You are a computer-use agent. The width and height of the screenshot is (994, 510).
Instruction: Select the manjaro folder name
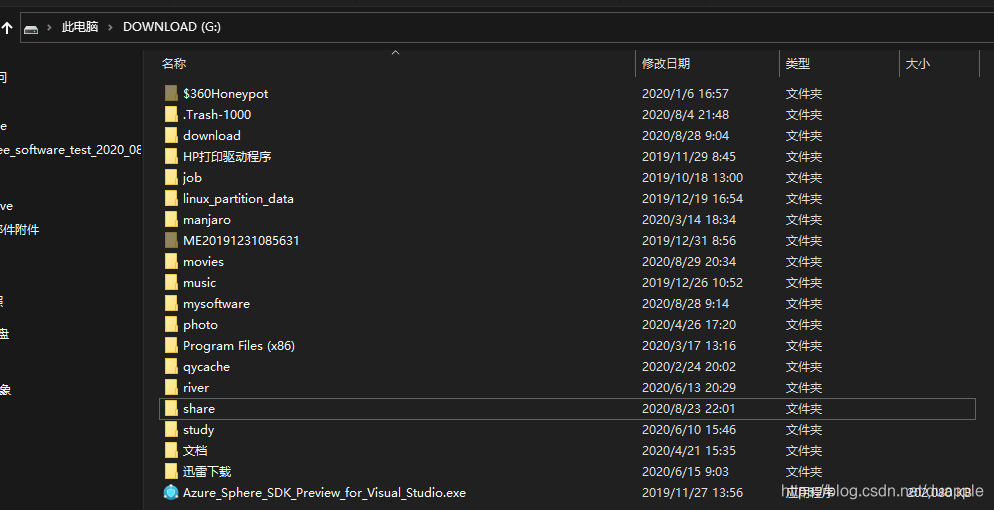tap(207, 219)
